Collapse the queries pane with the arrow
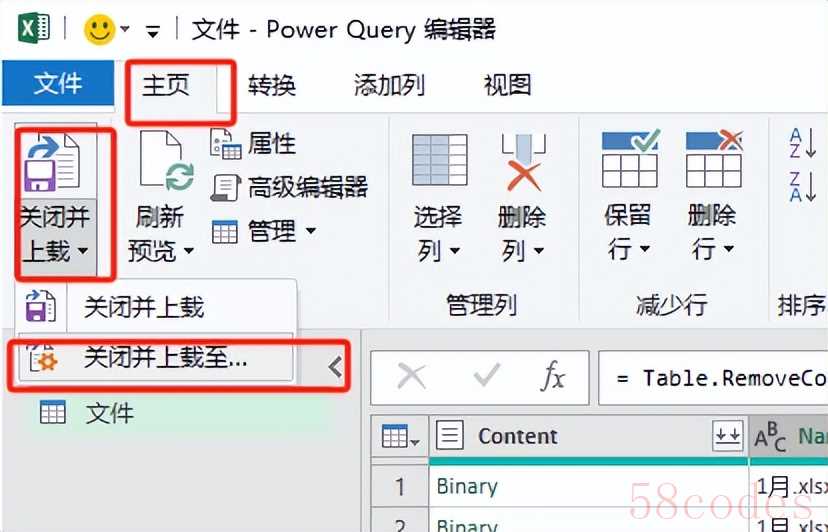Screen dimensions: 828x532 pos(335,368)
